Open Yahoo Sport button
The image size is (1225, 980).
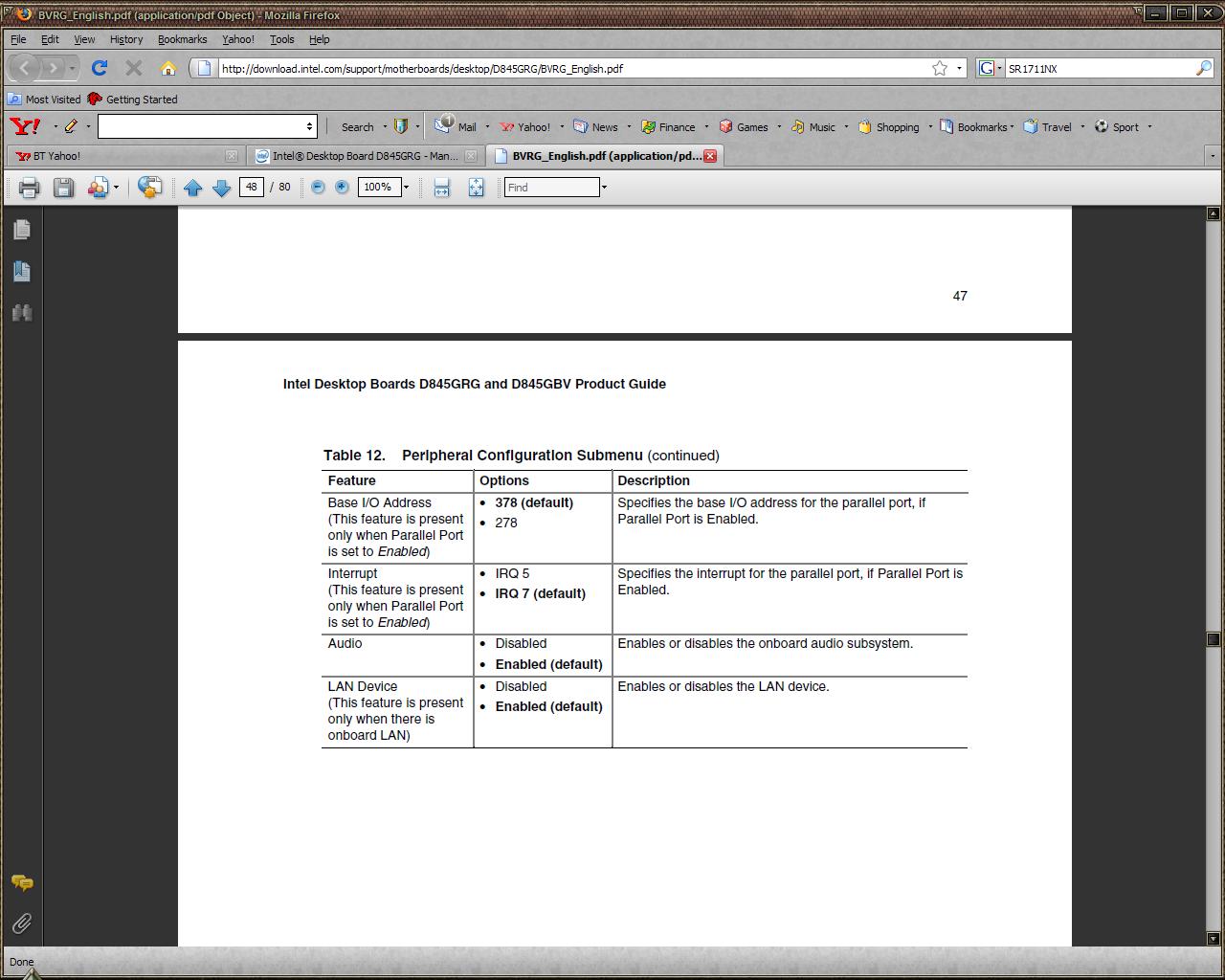point(1117,126)
